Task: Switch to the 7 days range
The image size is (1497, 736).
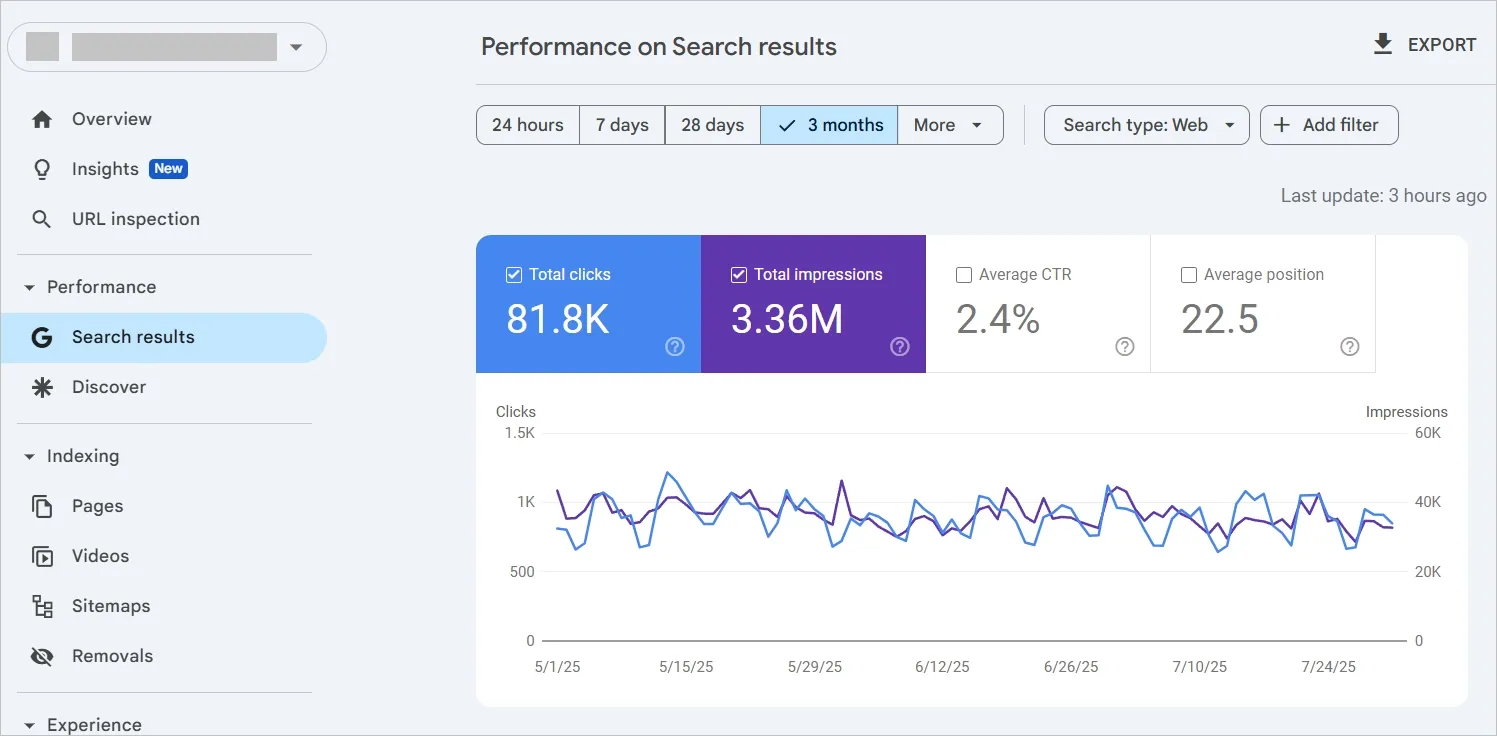Action: tap(622, 125)
